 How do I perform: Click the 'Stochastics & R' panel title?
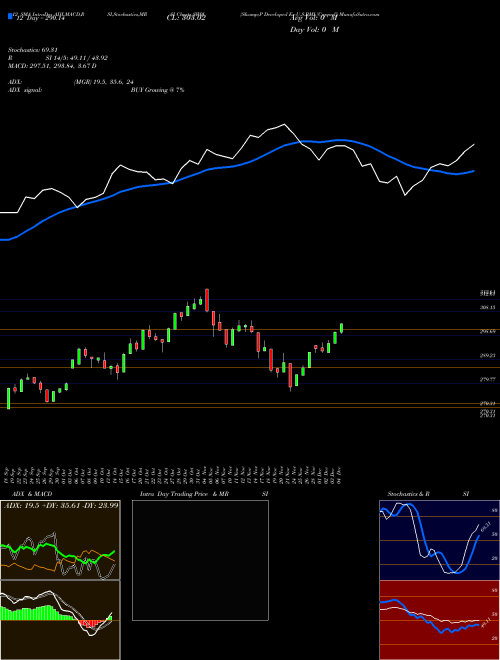tap(409, 494)
